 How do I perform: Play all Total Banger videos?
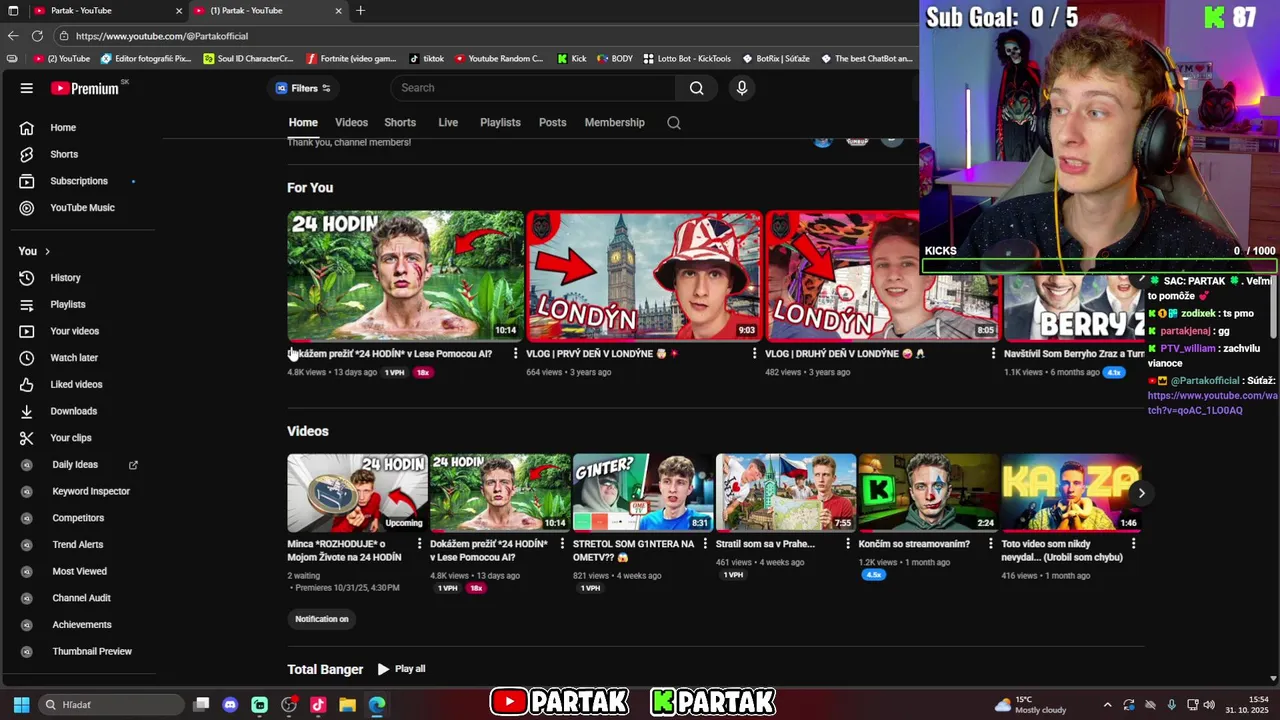401,669
